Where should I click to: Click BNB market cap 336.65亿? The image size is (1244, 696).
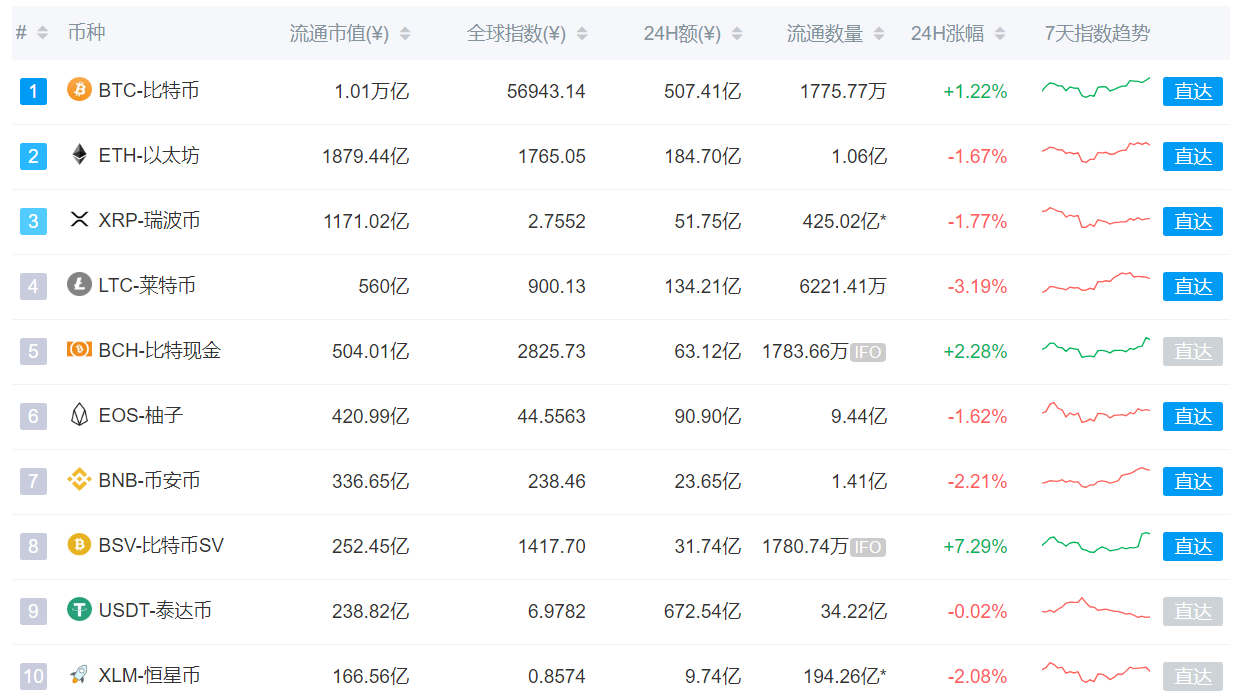[371, 482]
